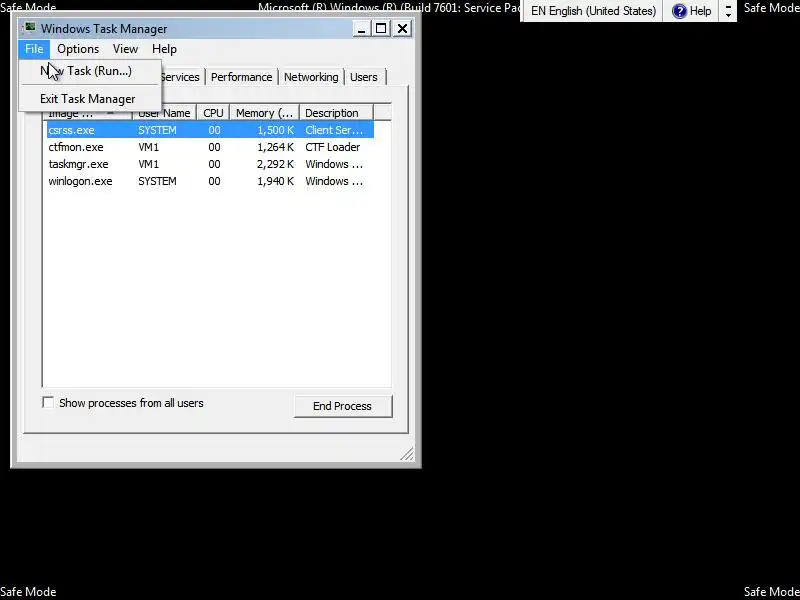The width and height of the screenshot is (800, 600).
Task: Choose New Task (Run...) from File menu
Action: 90,71
